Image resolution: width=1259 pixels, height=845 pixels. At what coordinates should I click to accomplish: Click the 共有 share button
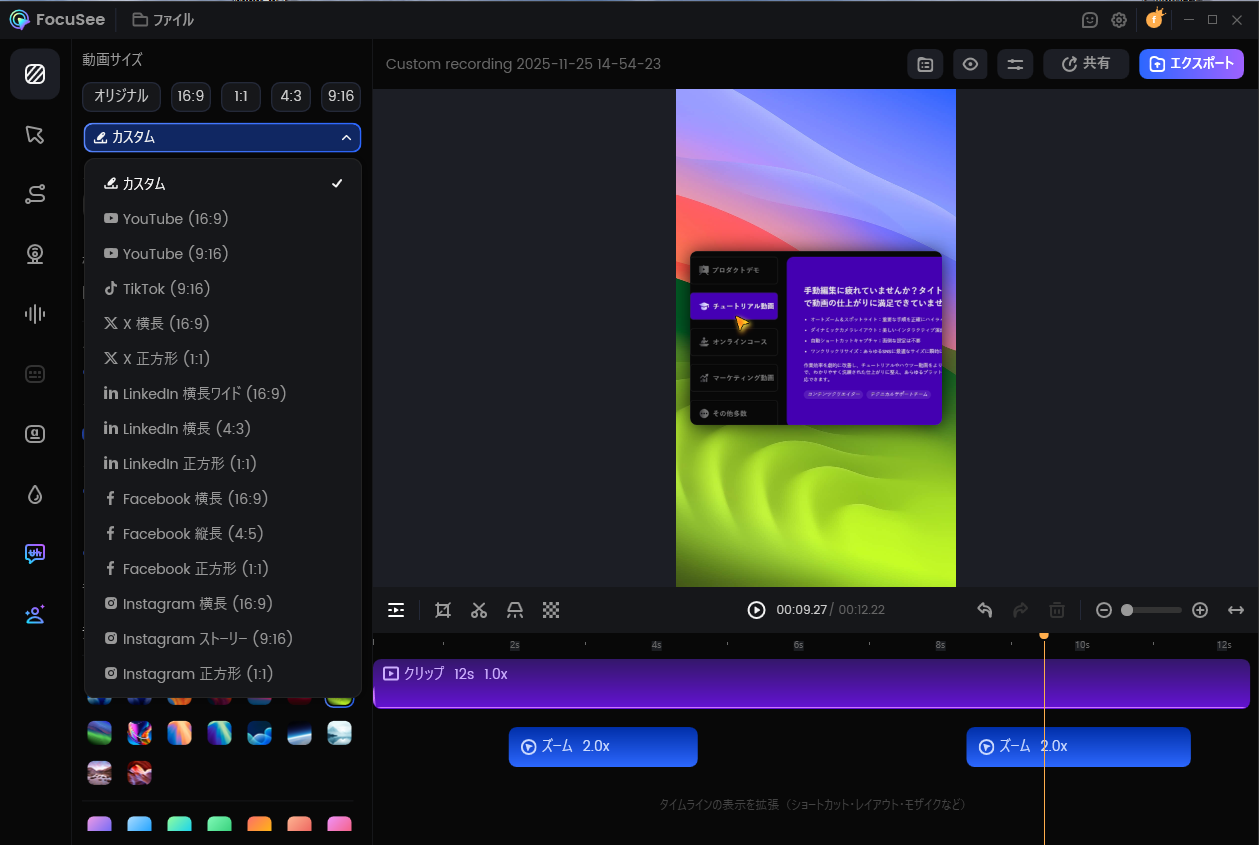click(x=1085, y=64)
